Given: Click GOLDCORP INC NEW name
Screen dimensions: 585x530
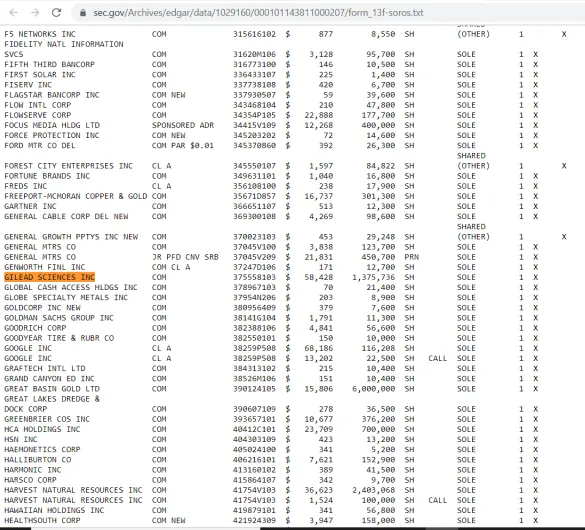Looking at the screenshot, I should tap(42, 308).
